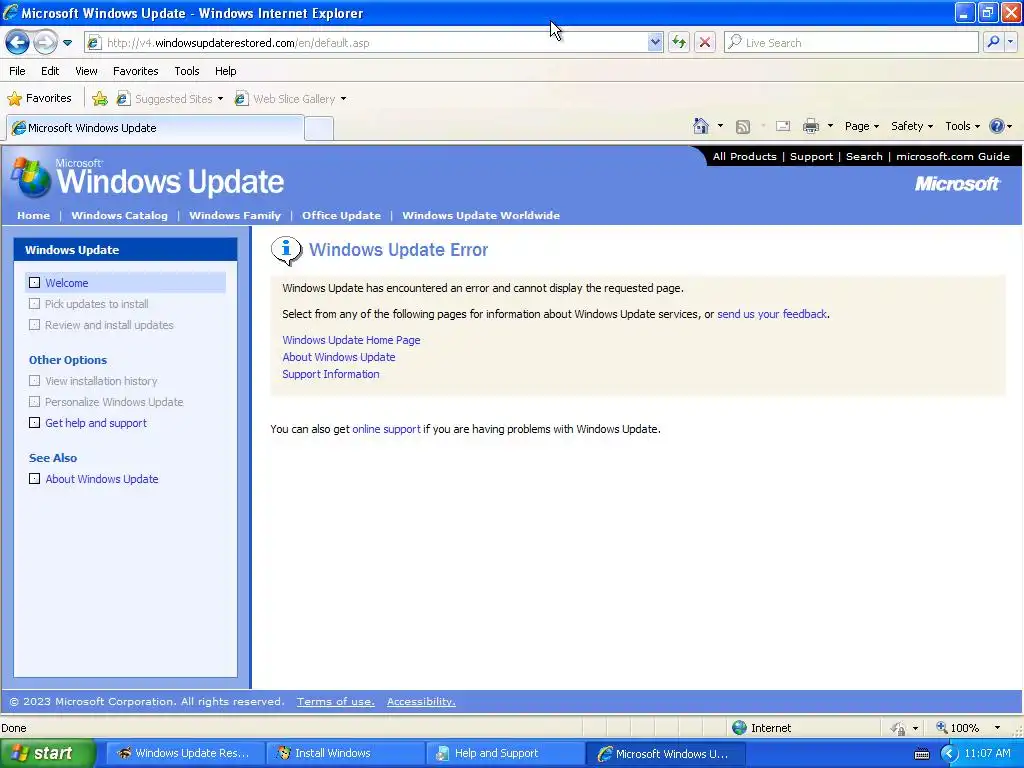Screen dimensions: 1024x768
Task: Select Get help and support
Action: pos(95,423)
